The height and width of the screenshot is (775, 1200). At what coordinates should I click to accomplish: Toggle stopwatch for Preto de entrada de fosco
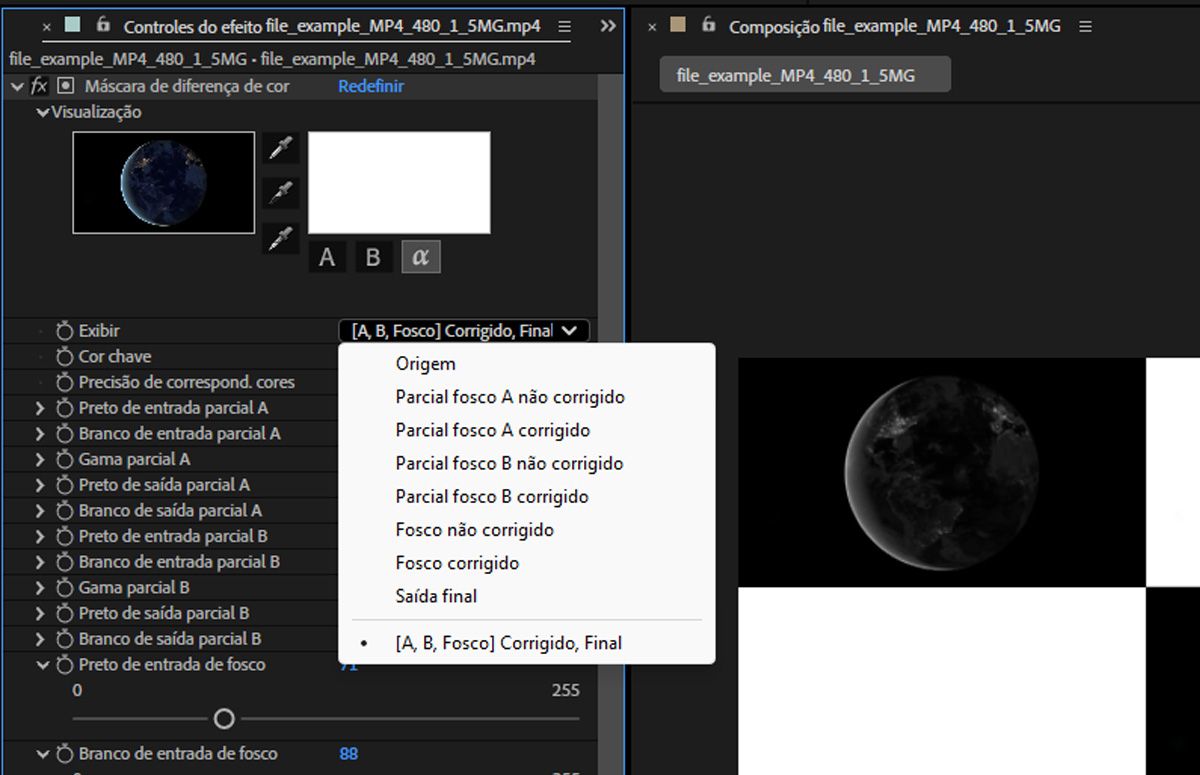(x=65, y=664)
